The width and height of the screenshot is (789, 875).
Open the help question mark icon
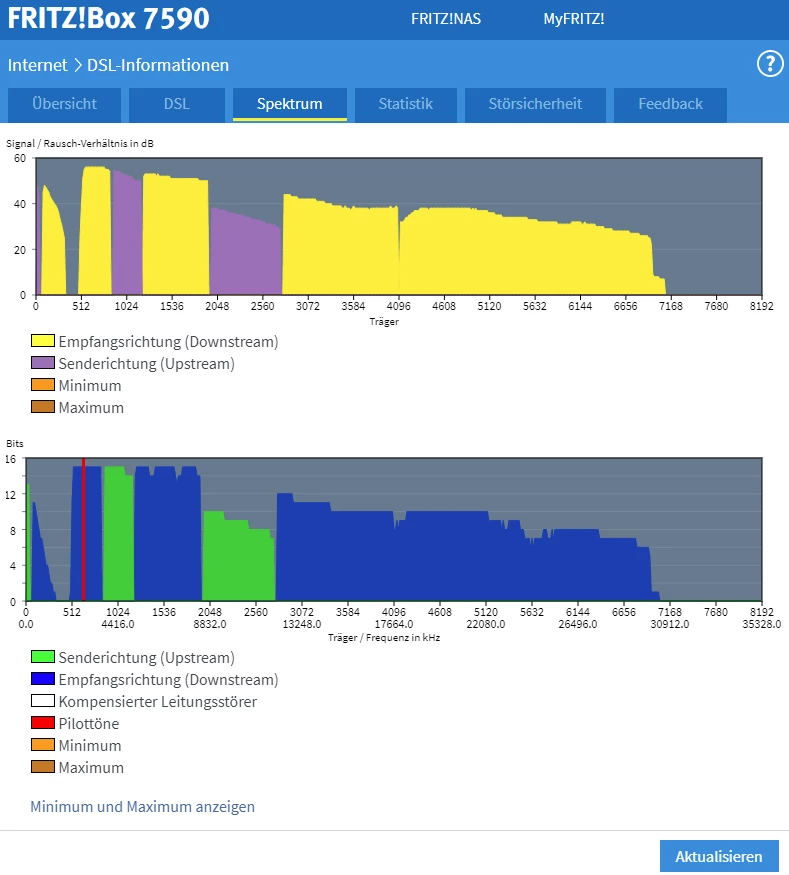tap(770, 64)
